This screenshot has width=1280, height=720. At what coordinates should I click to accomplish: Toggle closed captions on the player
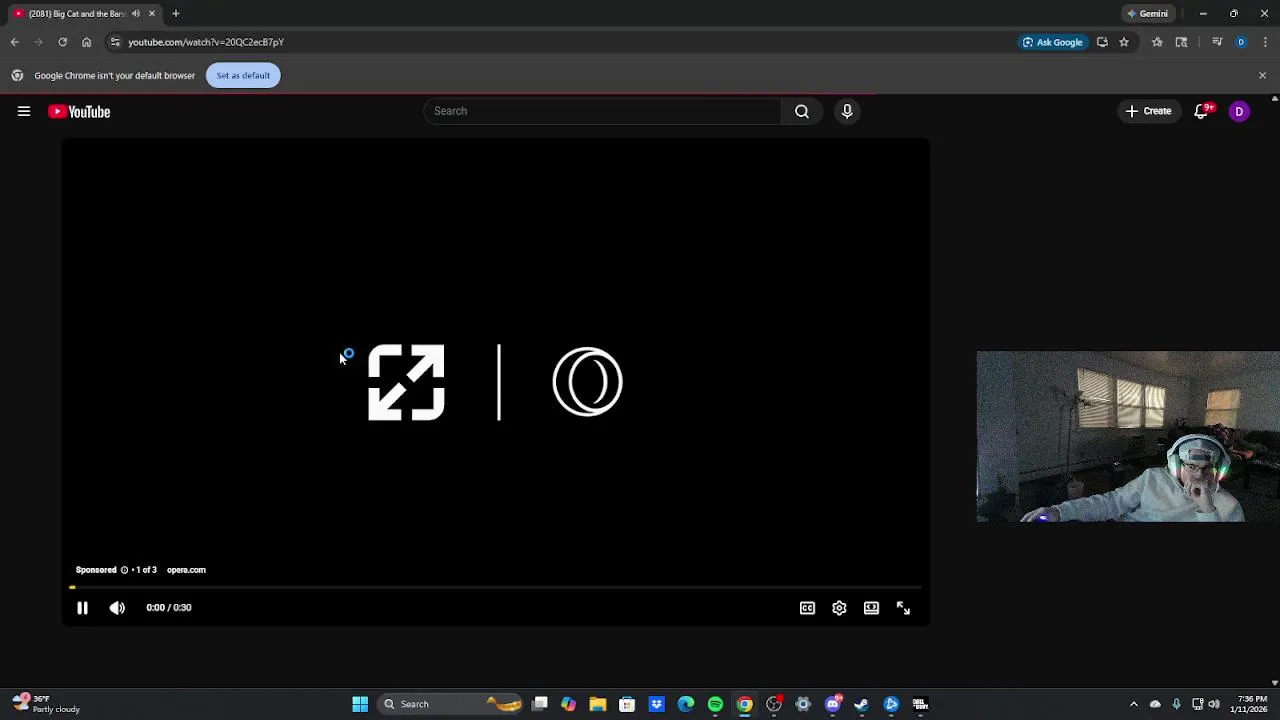(x=807, y=608)
